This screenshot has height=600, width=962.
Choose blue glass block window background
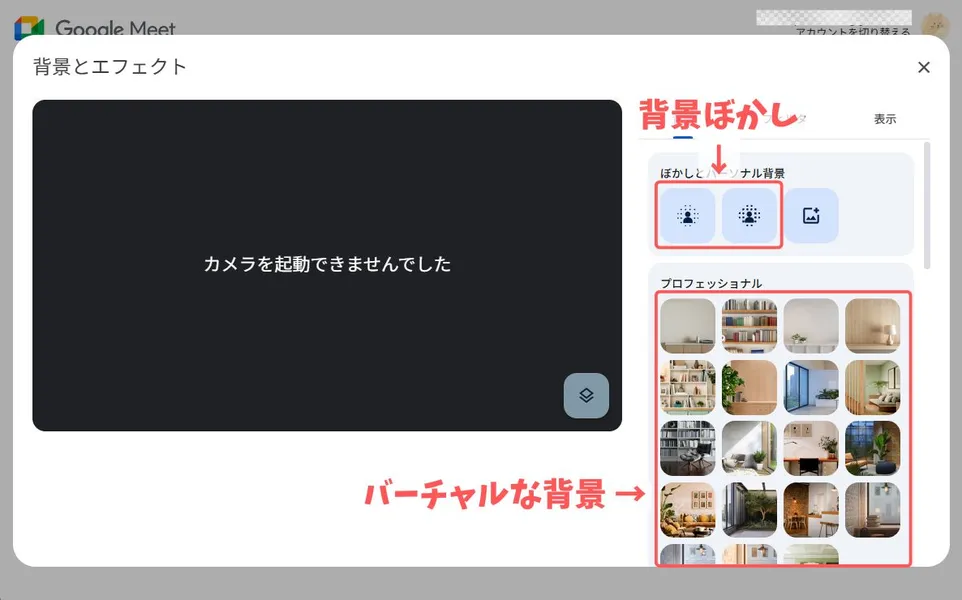(872, 448)
